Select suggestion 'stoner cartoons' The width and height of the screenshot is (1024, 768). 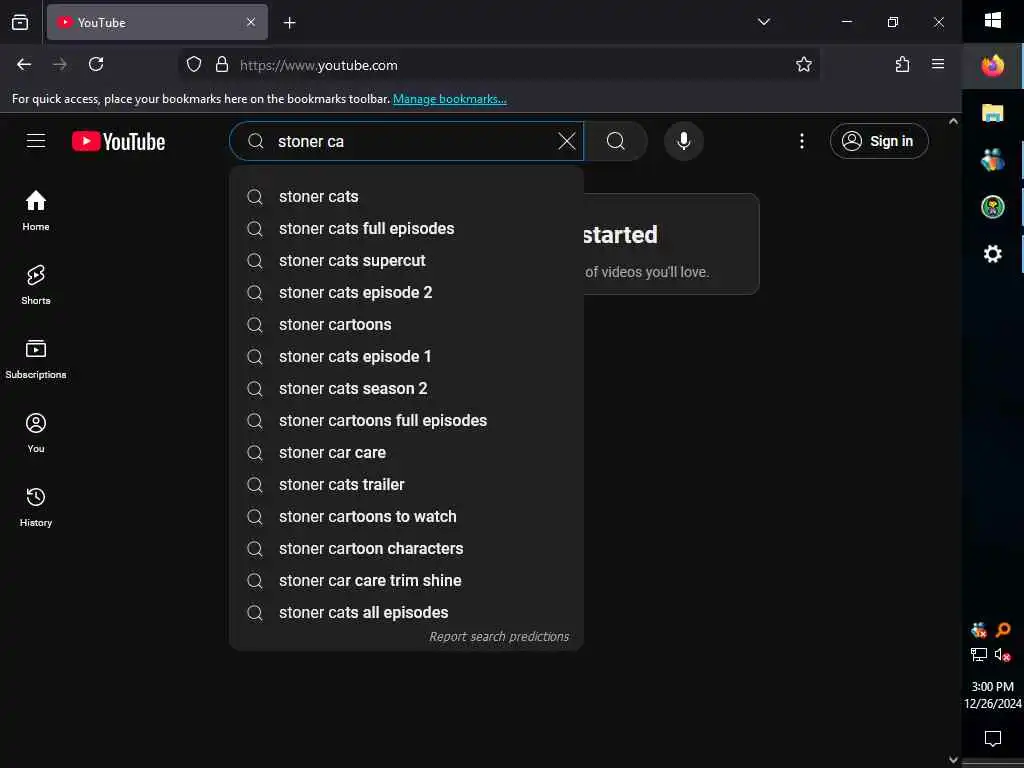click(x=406, y=325)
